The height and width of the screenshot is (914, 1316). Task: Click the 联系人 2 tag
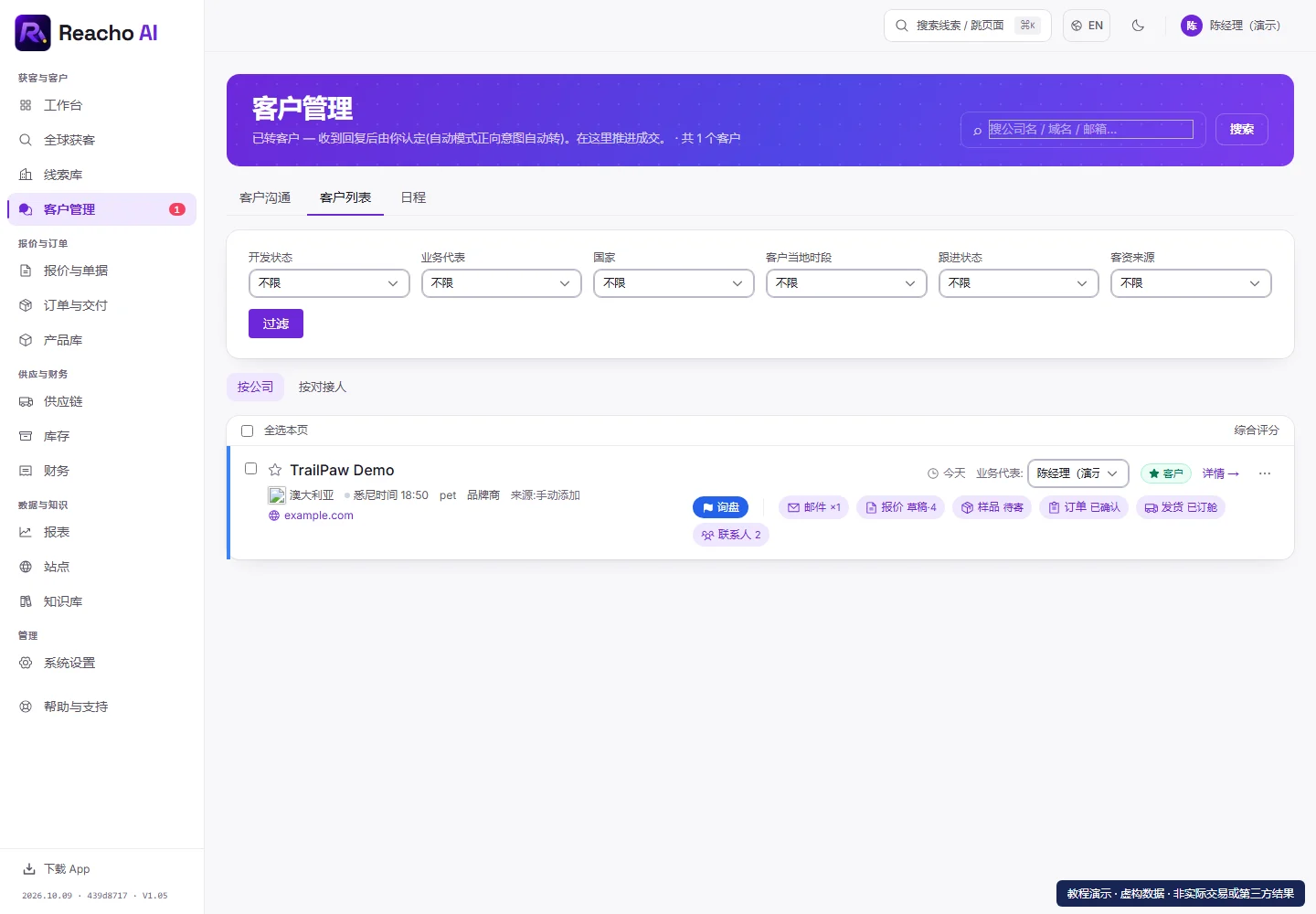(731, 535)
